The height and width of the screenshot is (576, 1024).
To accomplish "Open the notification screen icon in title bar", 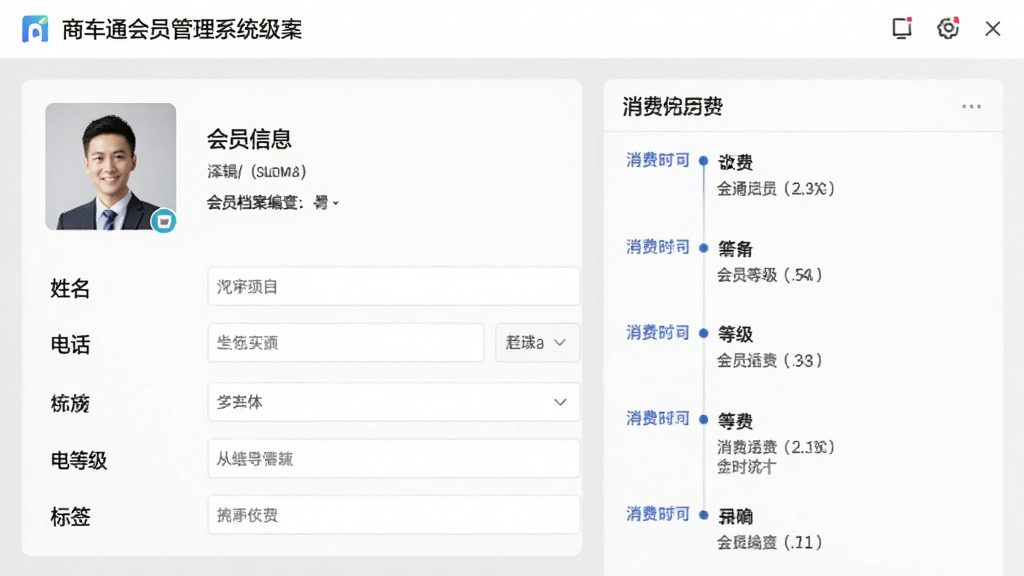I will click(x=902, y=28).
